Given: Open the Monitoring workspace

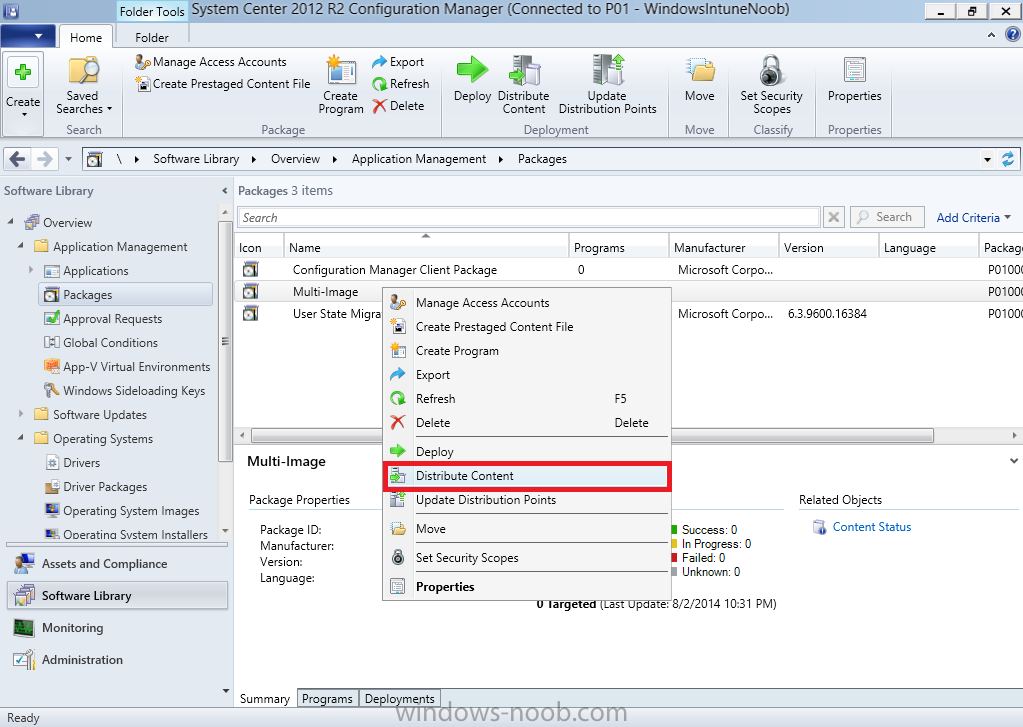Looking at the screenshot, I should click(117, 628).
